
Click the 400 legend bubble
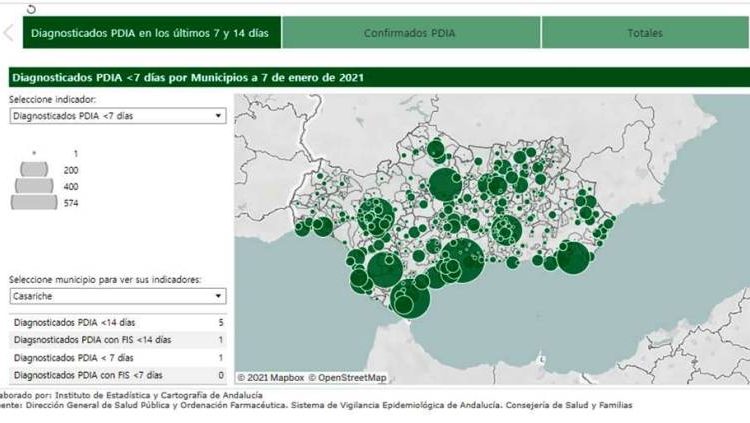click(34, 187)
